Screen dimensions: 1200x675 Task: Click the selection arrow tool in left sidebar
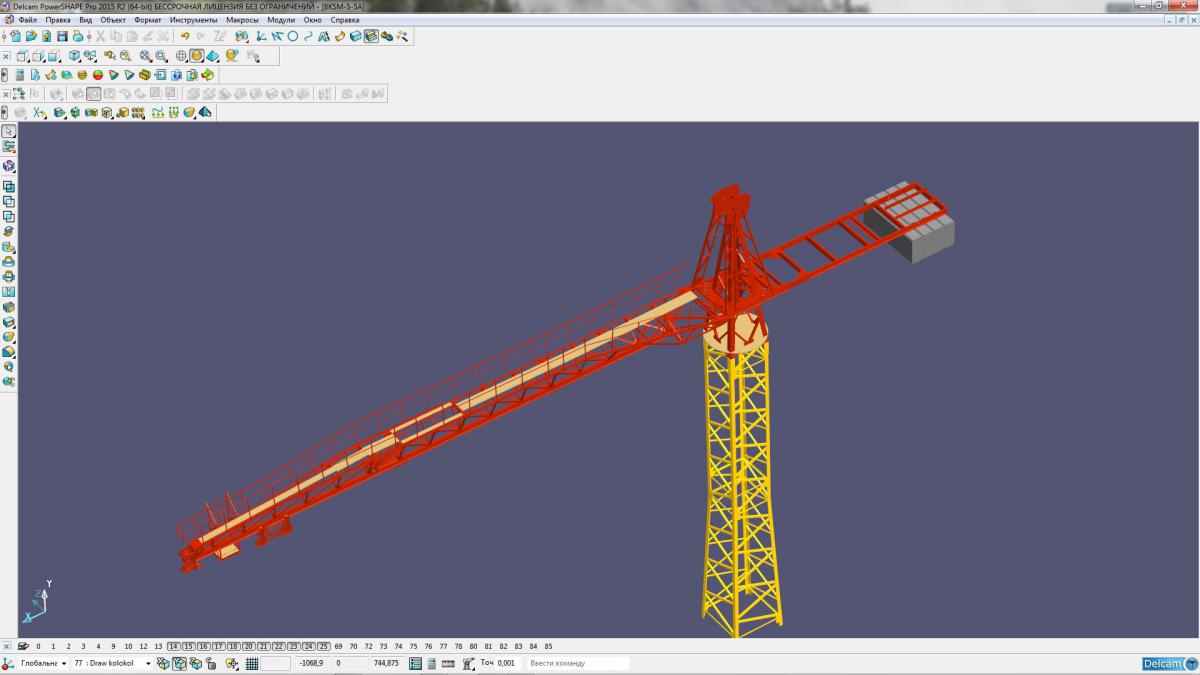[x=8, y=131]
